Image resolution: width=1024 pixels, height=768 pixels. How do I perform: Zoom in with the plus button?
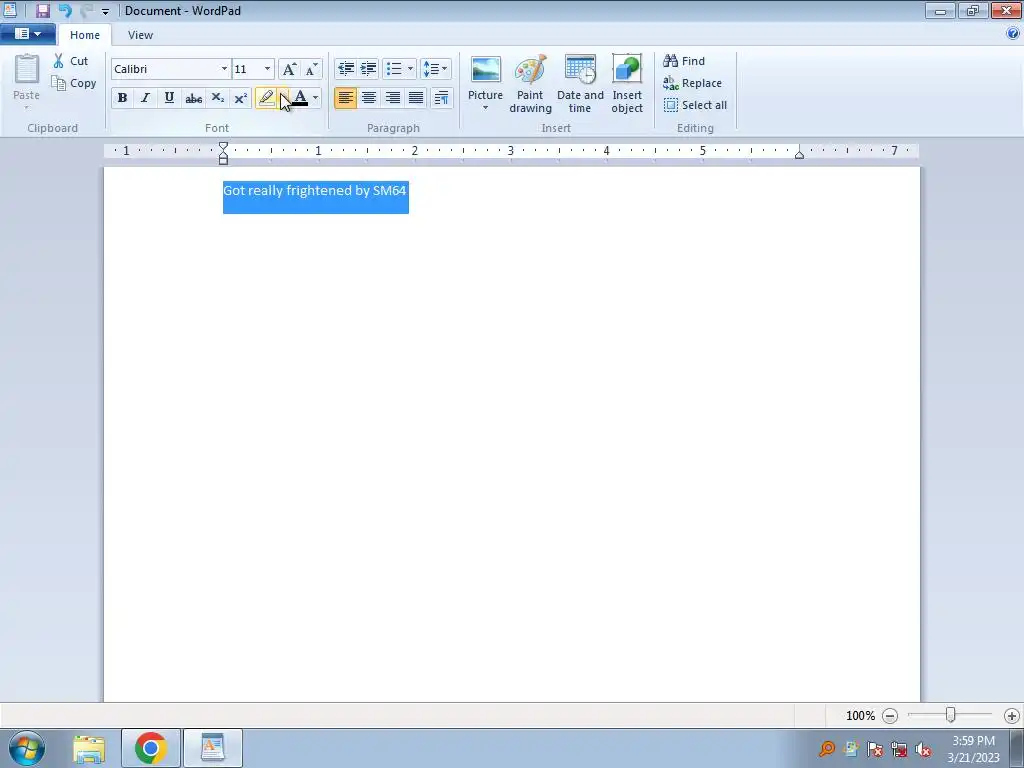[x=1012, y=716]
